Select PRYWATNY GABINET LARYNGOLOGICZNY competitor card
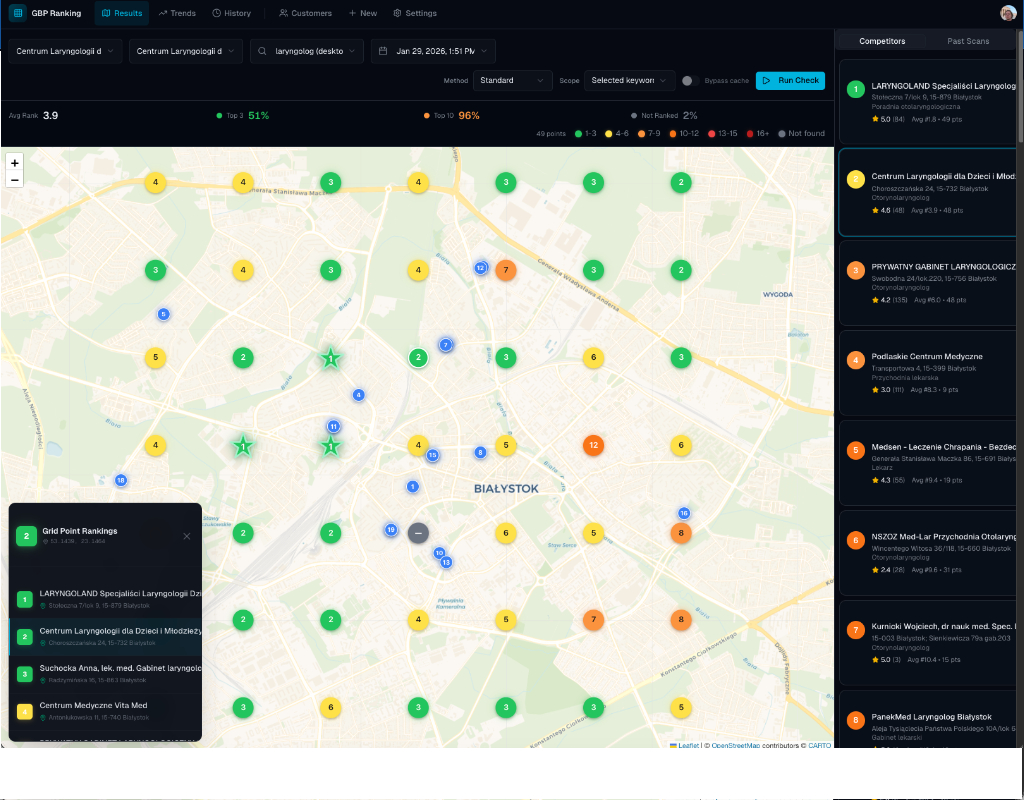 pyautogui.click(x=928, y=283)
